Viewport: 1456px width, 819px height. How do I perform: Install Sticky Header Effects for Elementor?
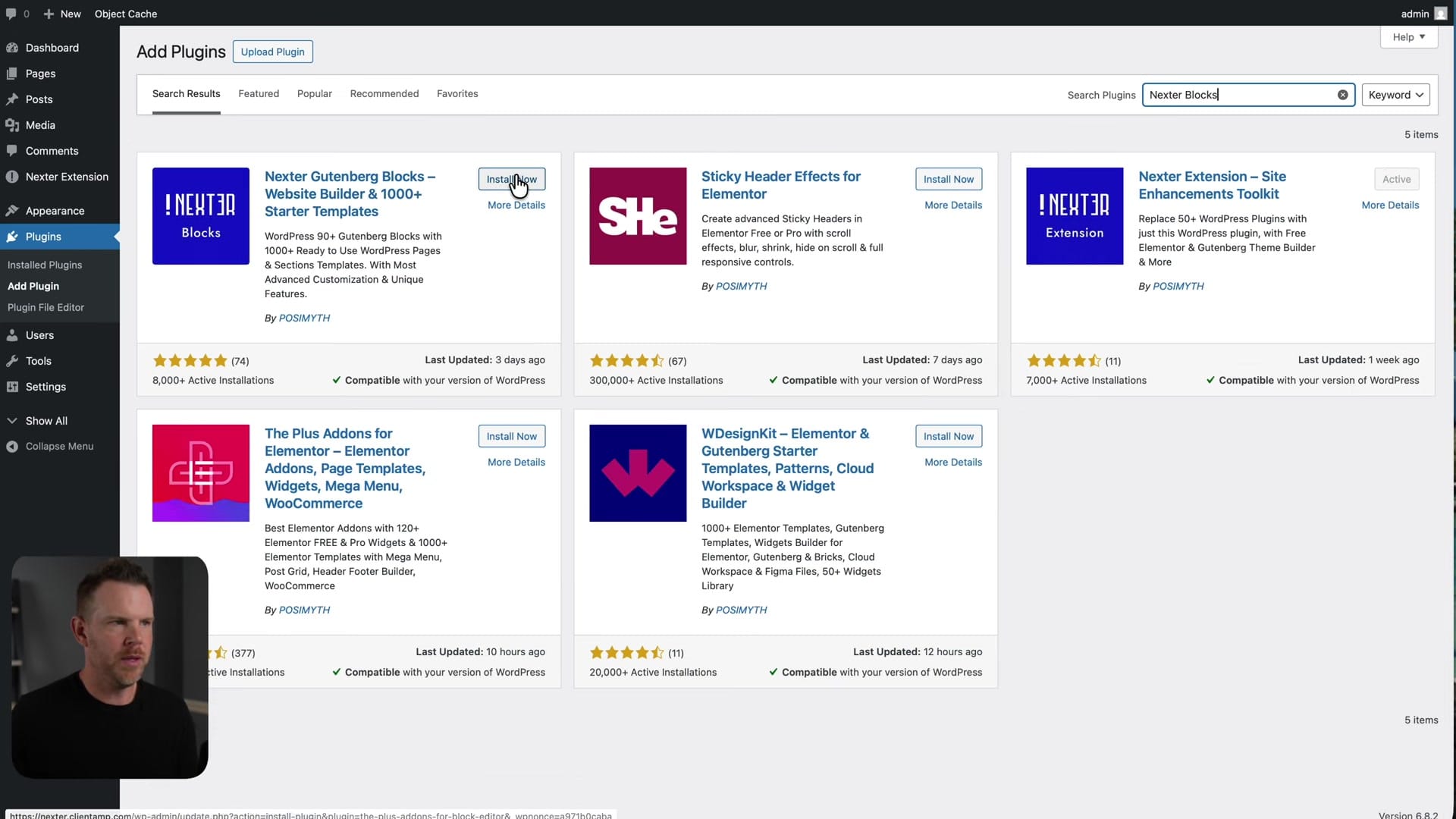coord(949,179)
